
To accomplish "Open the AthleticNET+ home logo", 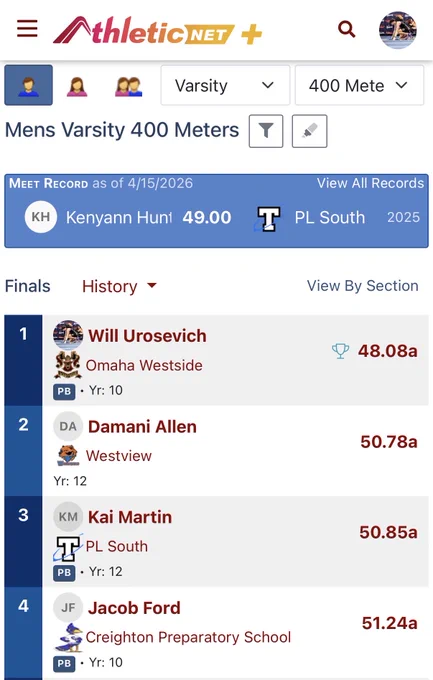I will pyautogui.click(x=157, y=30).
